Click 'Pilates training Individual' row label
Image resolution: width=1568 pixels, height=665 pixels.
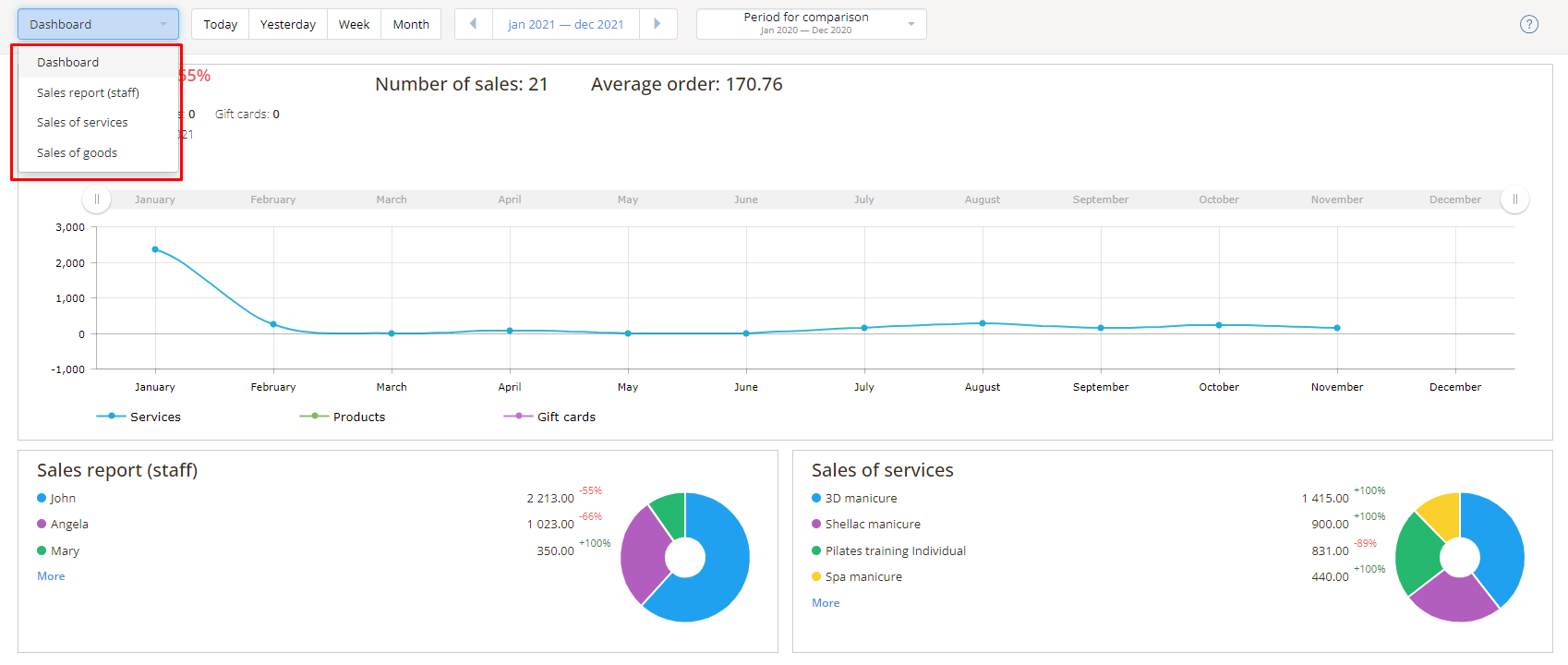pos(896,550)
